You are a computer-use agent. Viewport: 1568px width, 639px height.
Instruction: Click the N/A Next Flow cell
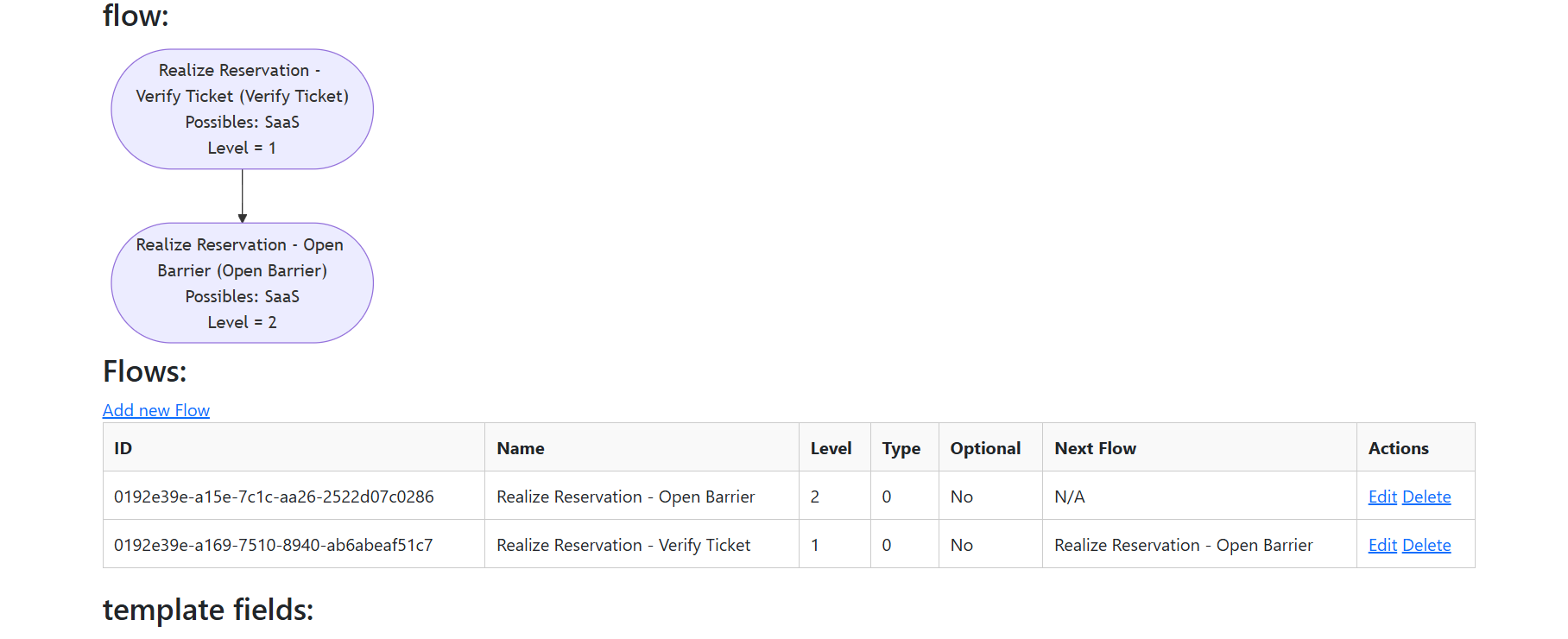pyautogui.click(x=1069, y=497)
